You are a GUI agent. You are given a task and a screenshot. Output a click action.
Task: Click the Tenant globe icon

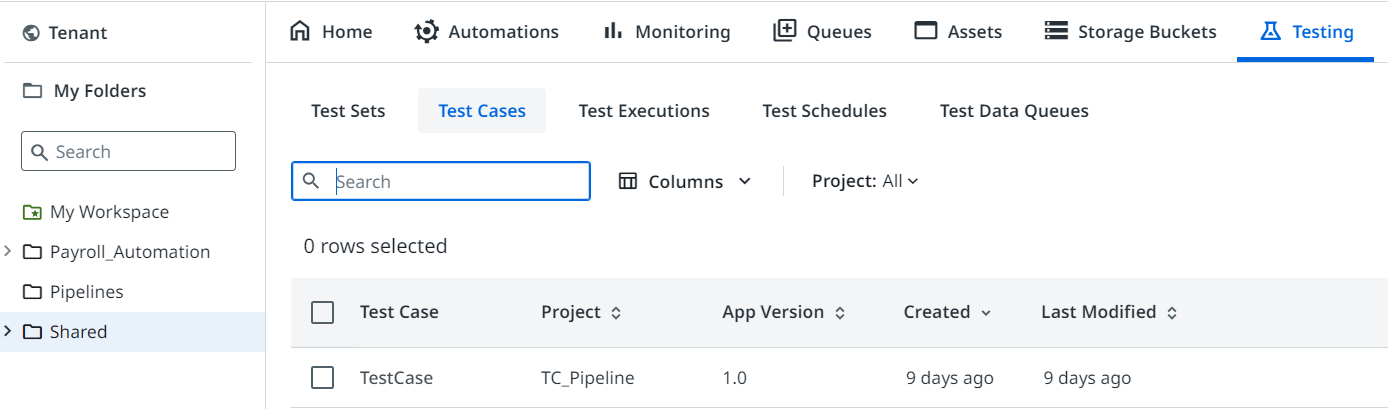point(32,33)
